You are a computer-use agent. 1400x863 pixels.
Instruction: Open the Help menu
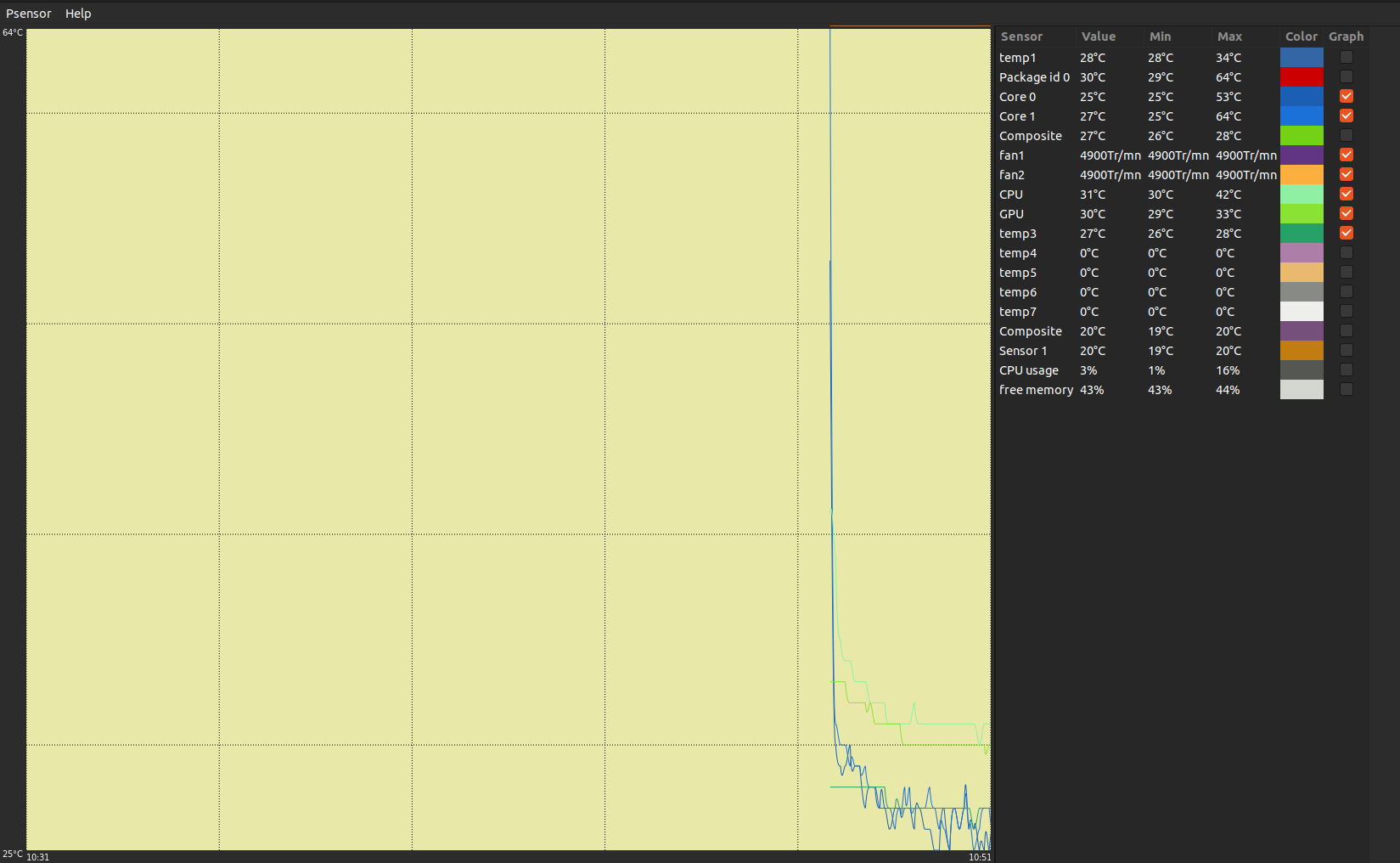tap(78, 14)
